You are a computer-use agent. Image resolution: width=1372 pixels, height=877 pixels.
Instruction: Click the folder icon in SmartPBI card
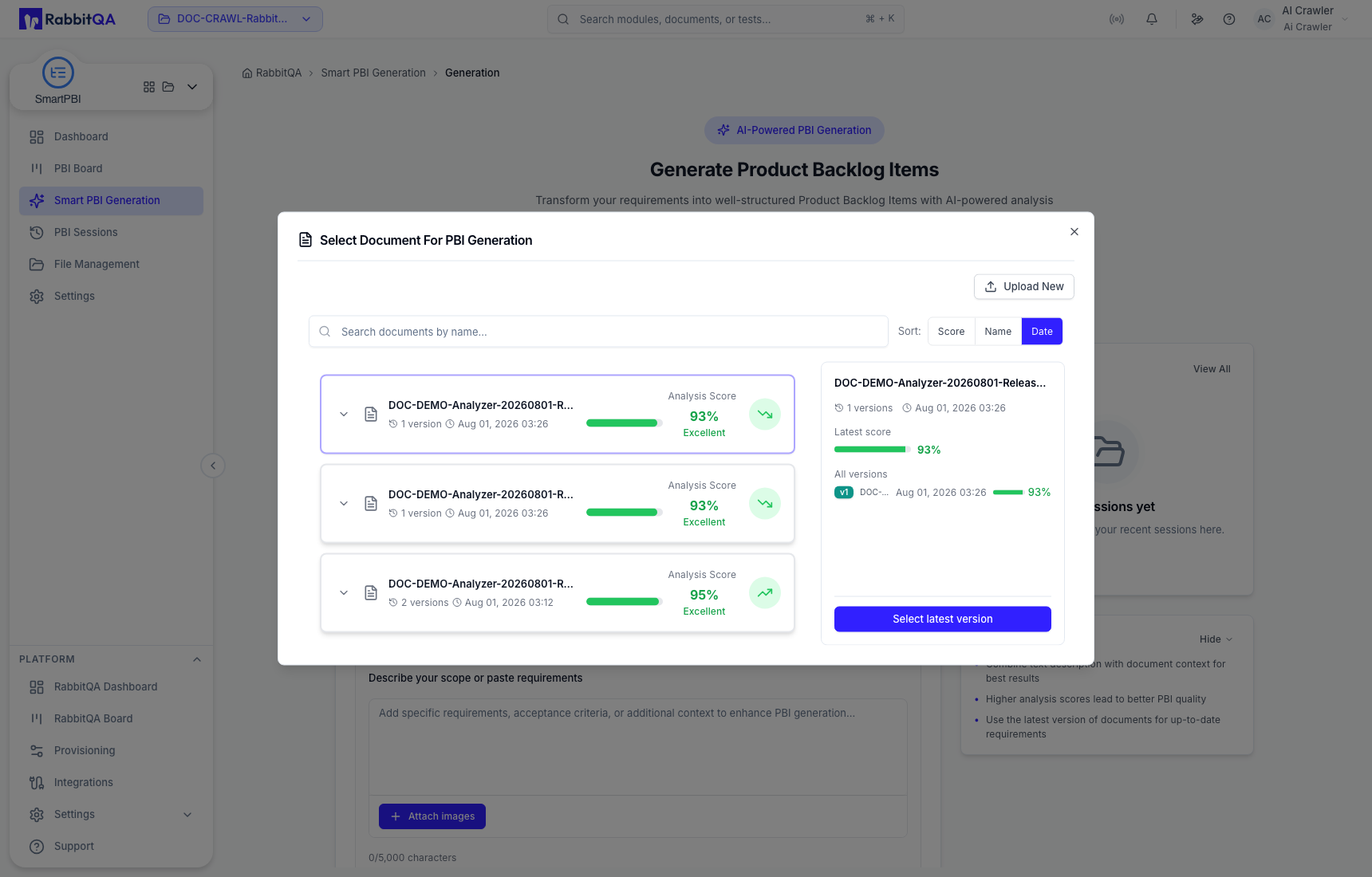168,87
